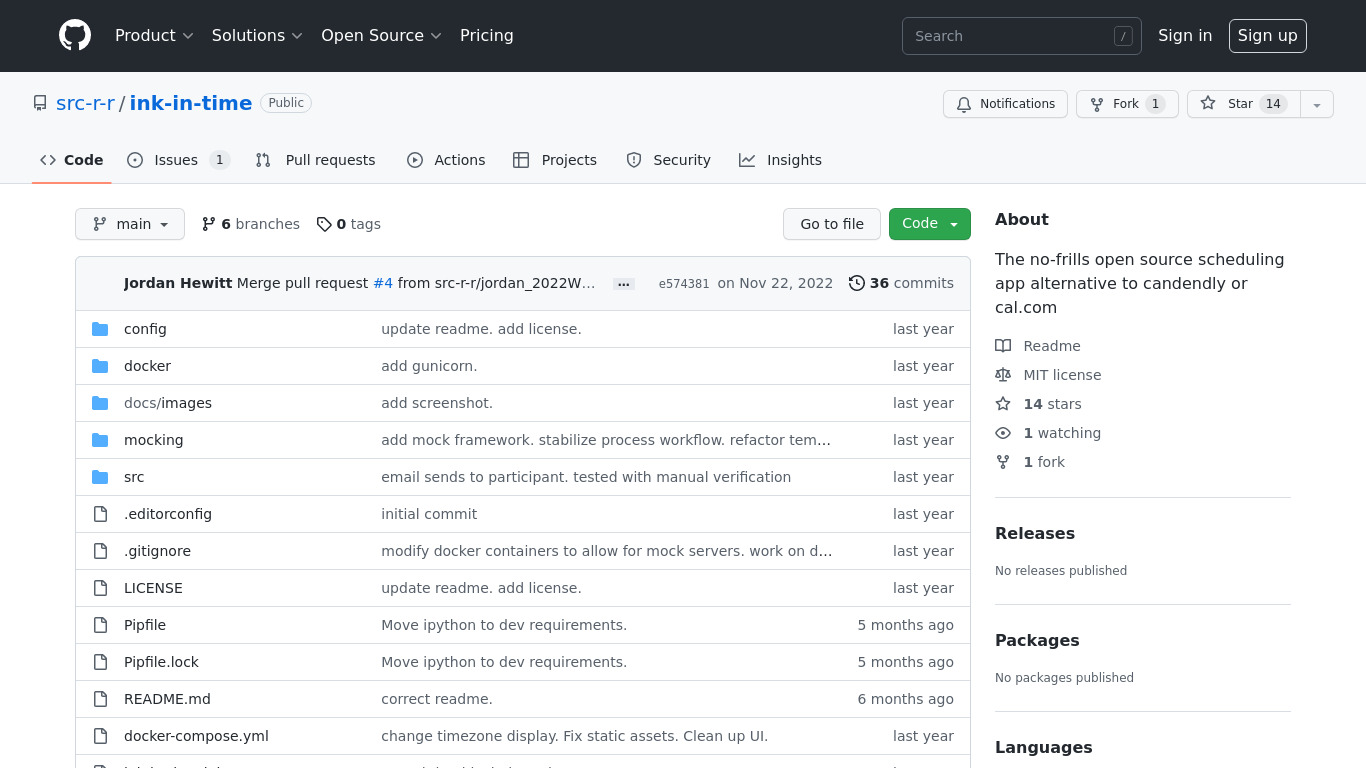Fork the repository with Fork button

click(1127, 104)
